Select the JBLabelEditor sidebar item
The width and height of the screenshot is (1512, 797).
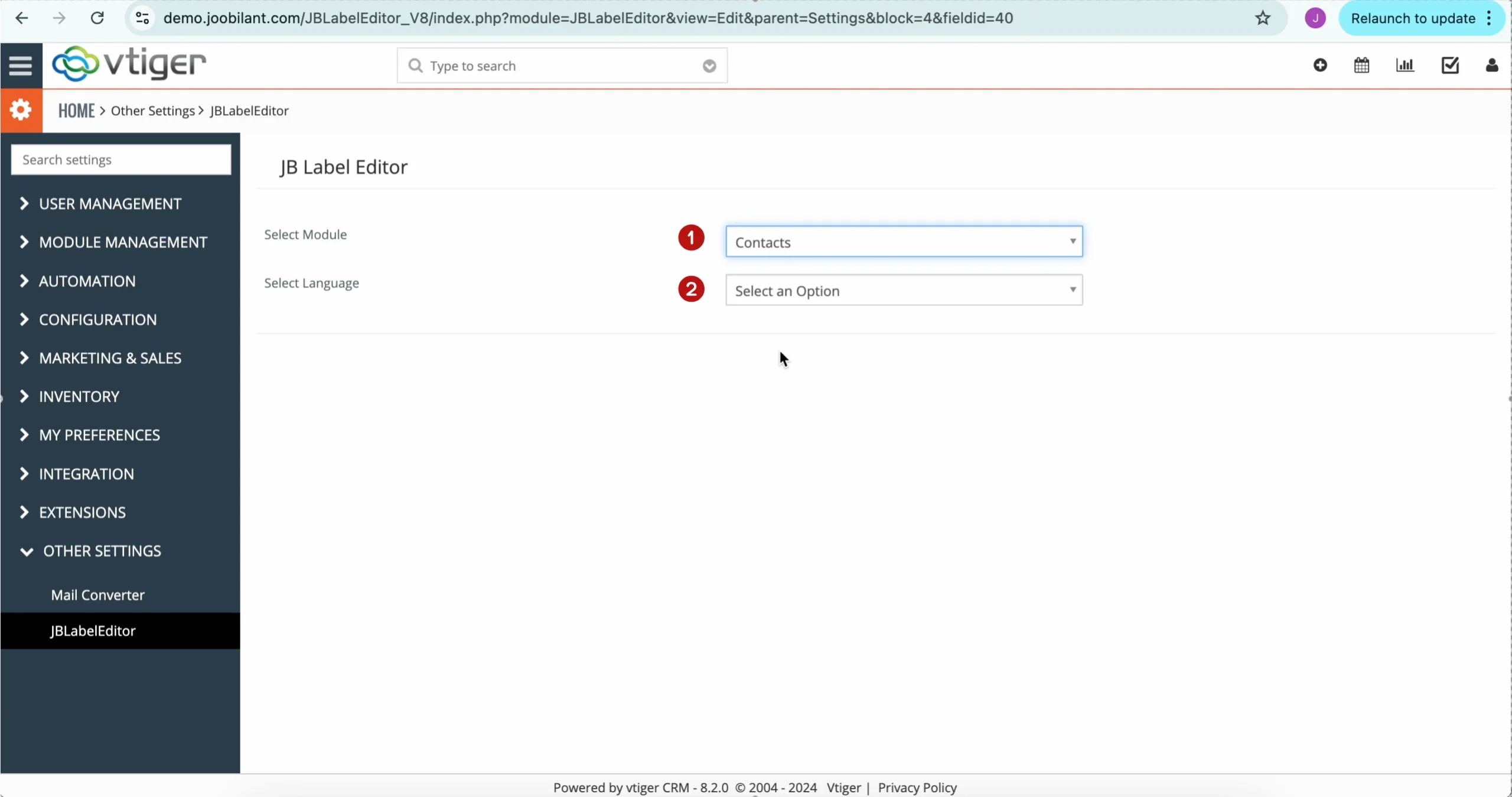pos(93,631)
